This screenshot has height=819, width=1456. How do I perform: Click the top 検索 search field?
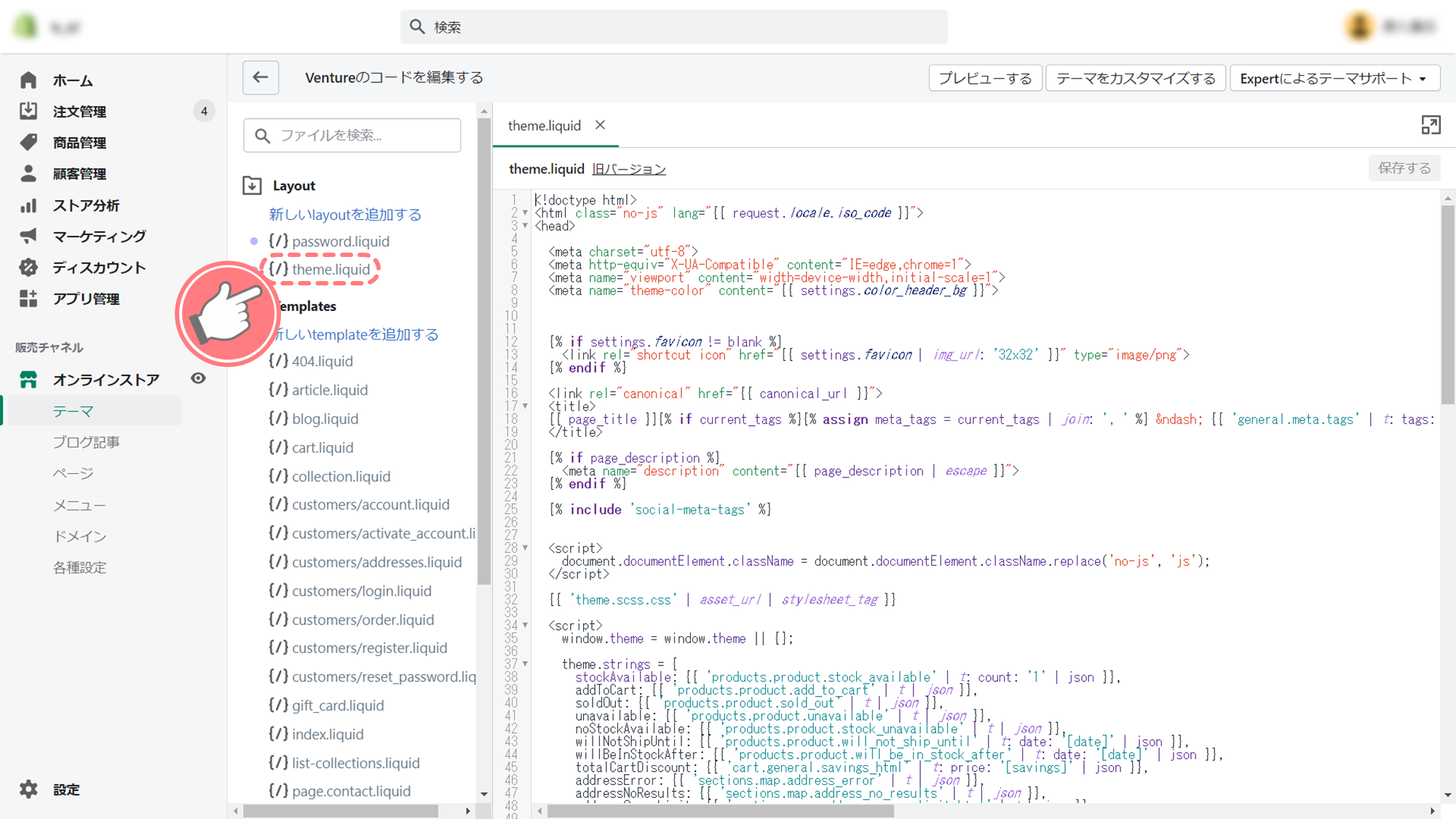pos(674,27)
